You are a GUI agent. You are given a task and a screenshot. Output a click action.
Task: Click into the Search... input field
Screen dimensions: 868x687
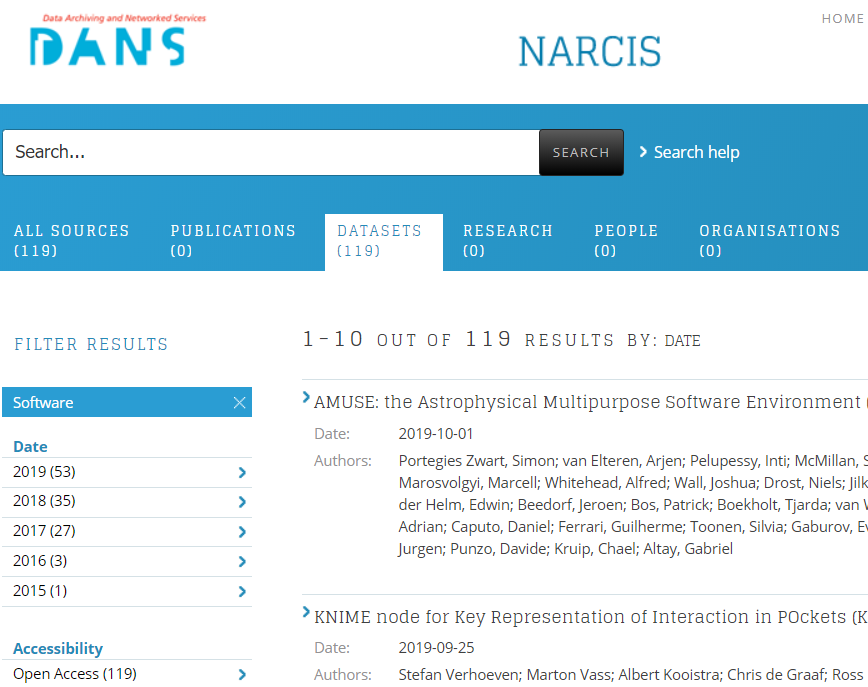[x=271, y=152]
